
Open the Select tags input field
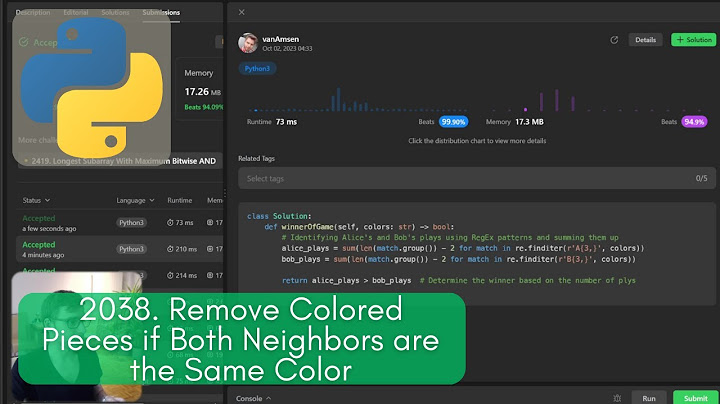tap(477, 178)
